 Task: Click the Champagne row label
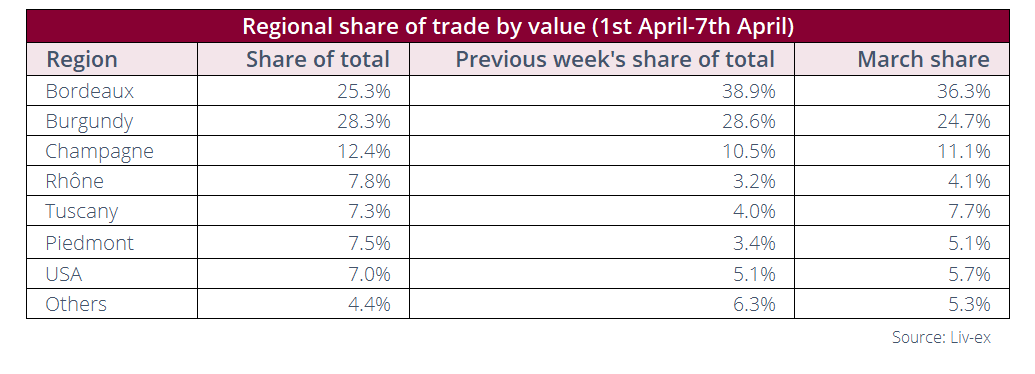click(100, 151)
